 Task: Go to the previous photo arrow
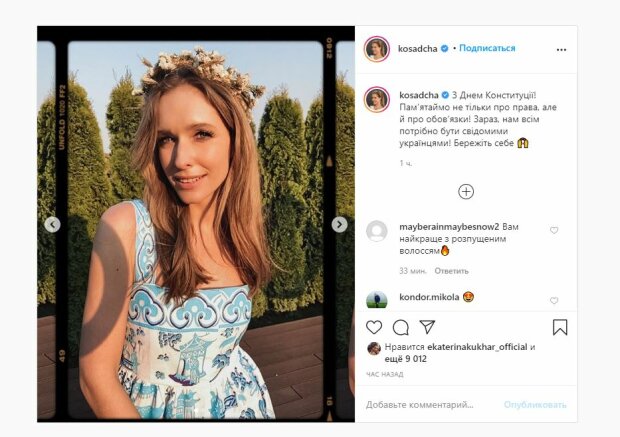(52, 225)
